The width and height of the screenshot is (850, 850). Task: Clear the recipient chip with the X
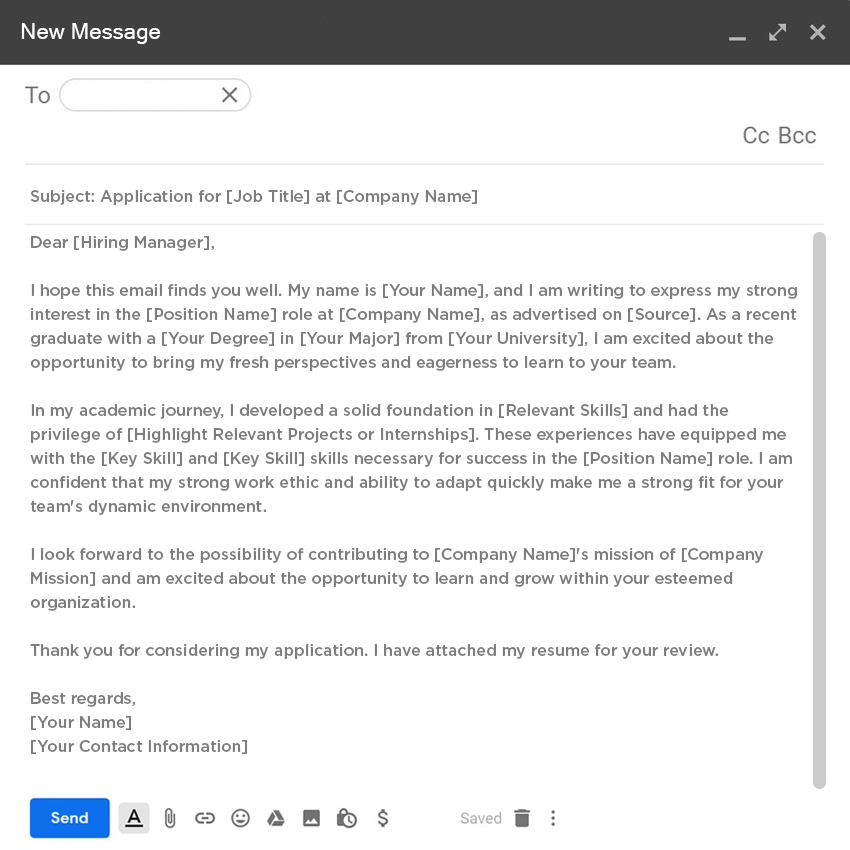point(229,95)
